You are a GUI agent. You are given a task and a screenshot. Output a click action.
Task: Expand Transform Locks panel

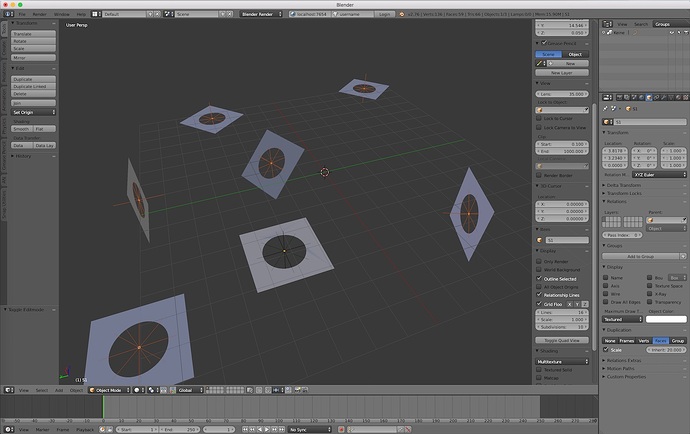[624, 193]
